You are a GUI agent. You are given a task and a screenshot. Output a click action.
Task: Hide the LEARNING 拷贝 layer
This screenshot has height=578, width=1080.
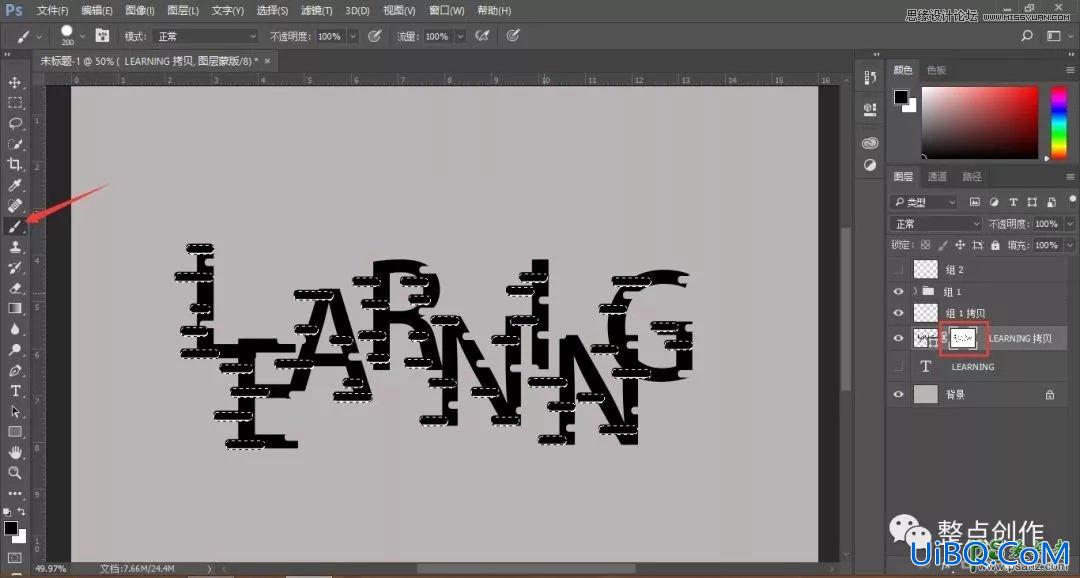898,338
